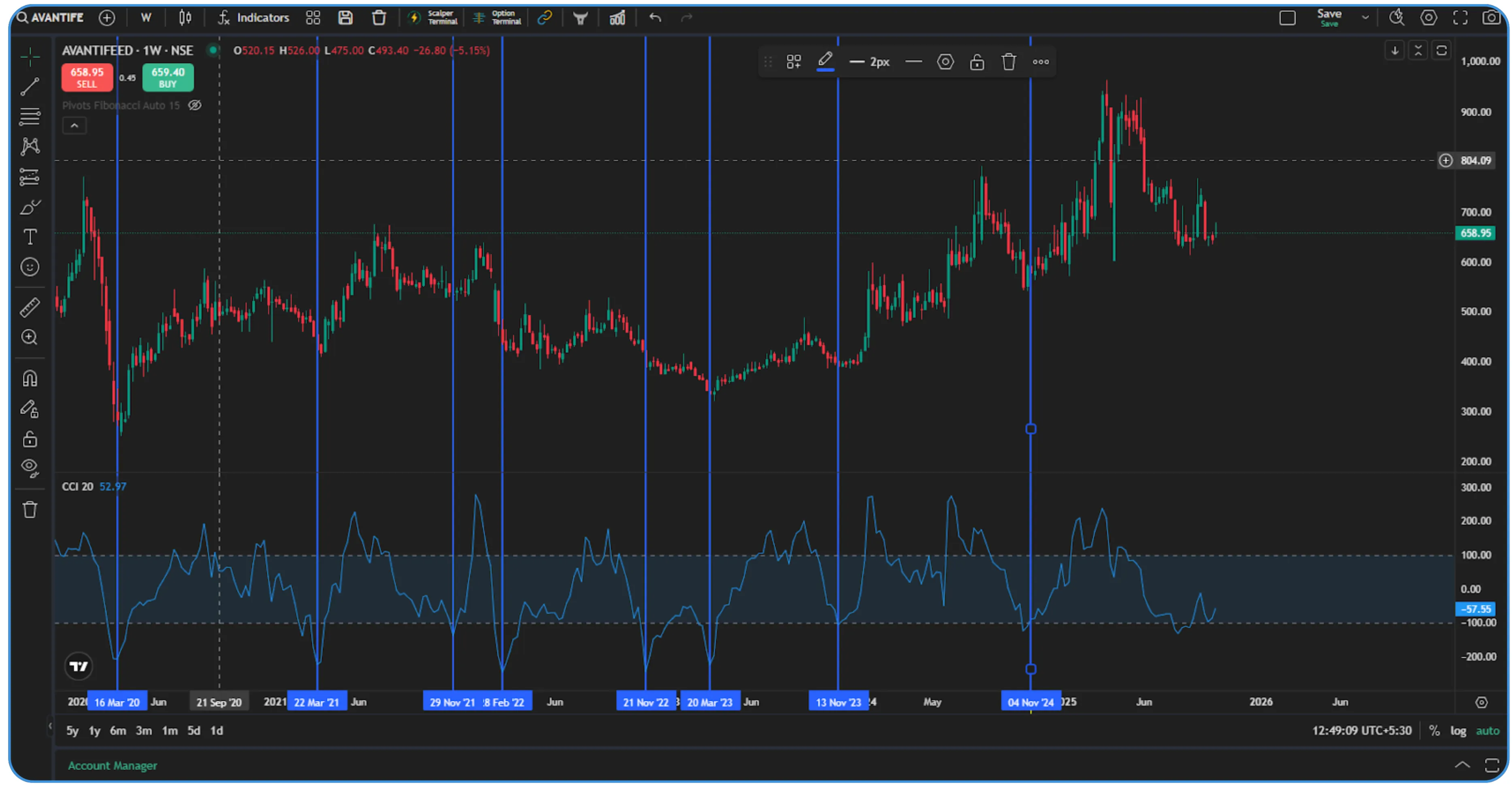Click the 04 Nov '24 date marker
Image resolution: width=1512 pixels, height=788 pixels.
coord(1031,701)
